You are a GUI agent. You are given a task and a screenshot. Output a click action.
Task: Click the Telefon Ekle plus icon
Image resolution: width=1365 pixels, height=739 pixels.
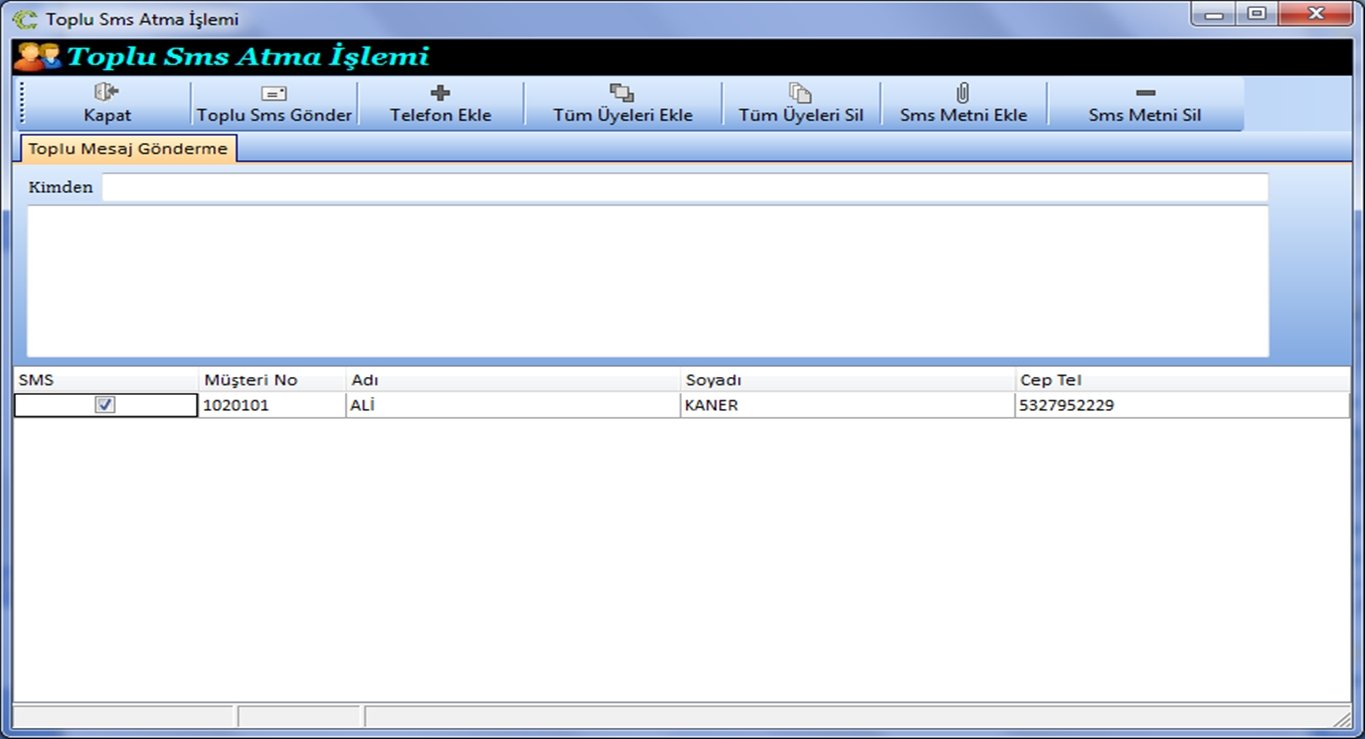(440, 93)
